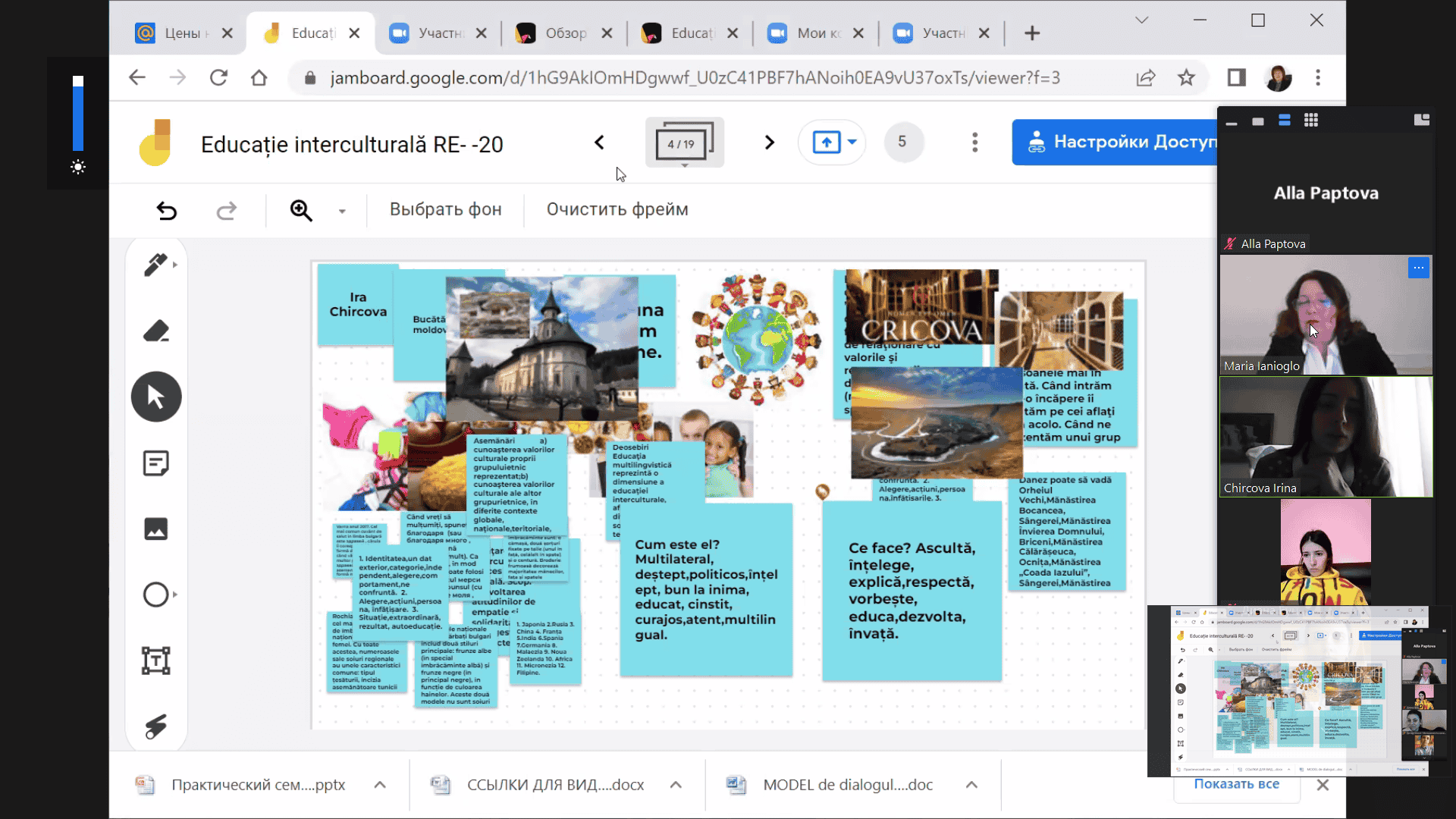Expand the frame bar 4/19
1456x819 pixels.
point(684,143)
